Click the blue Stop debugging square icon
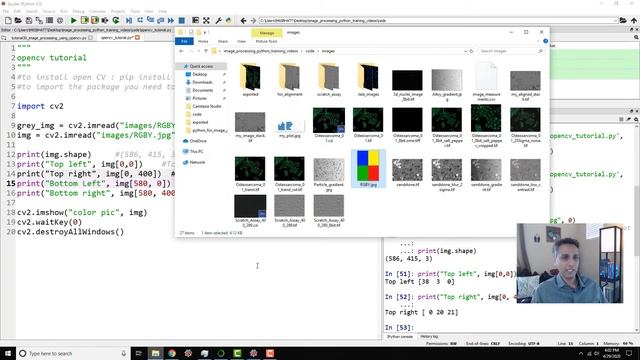The width and height of the screenshot is (640, 360). [x=182, y=20]
